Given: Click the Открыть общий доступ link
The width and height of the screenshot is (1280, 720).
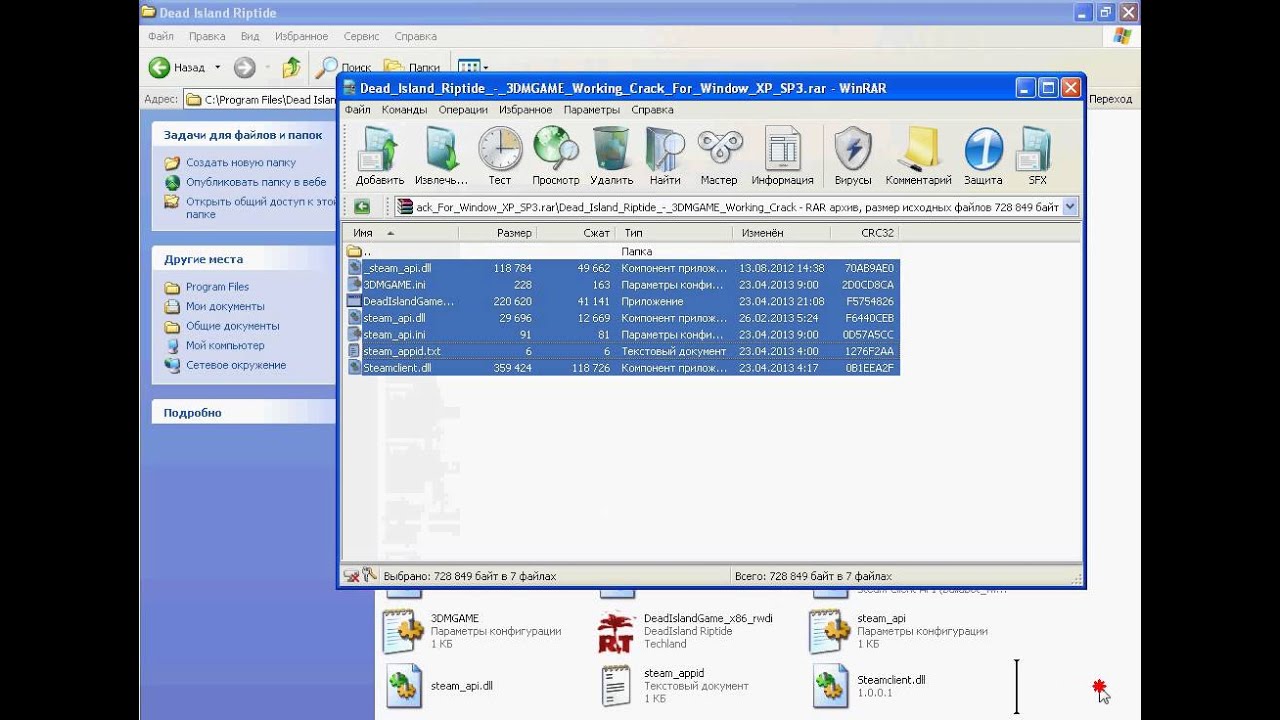Looking at the screenshot, I should click(261, 207).
